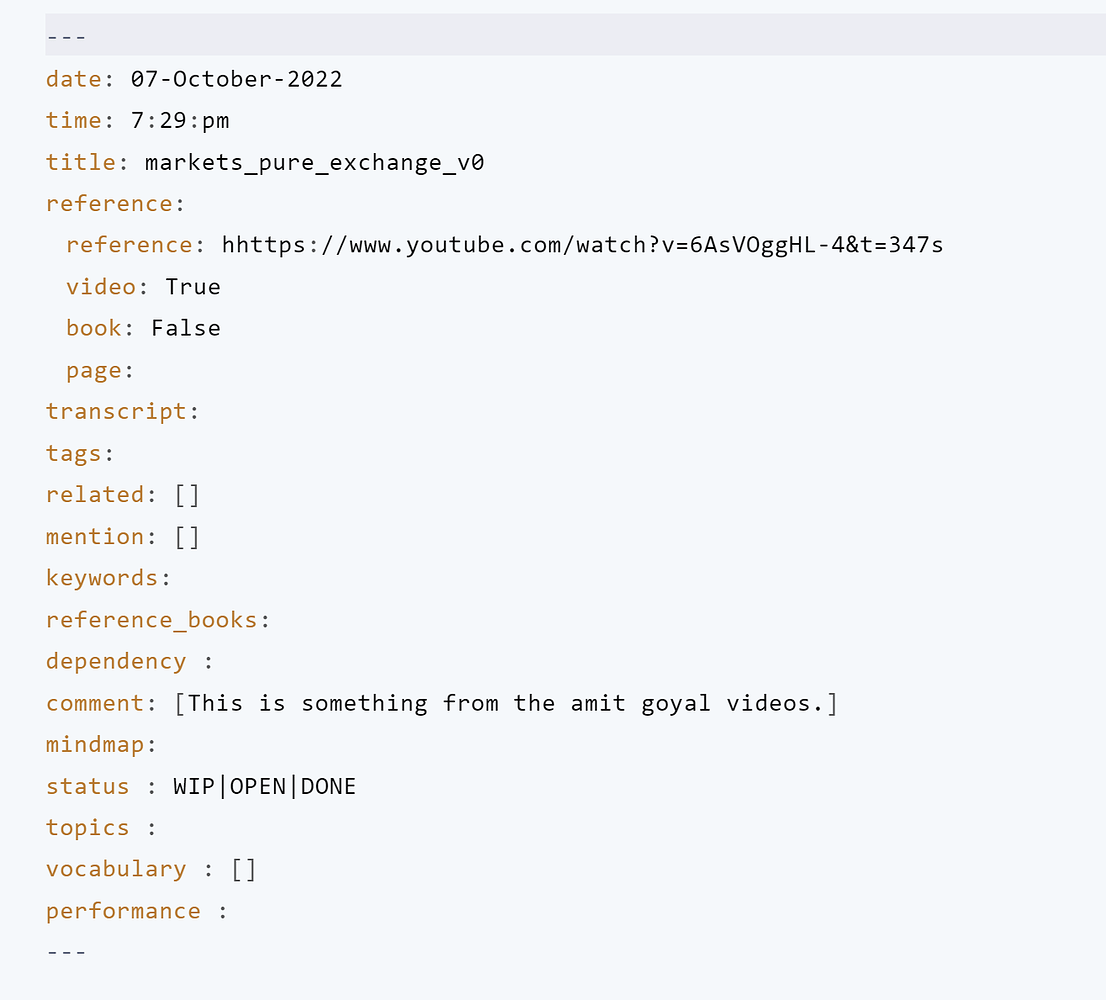This screenshot has height=1000, width=1106.
Task: Click the dependency key
Action: point(116,662)
